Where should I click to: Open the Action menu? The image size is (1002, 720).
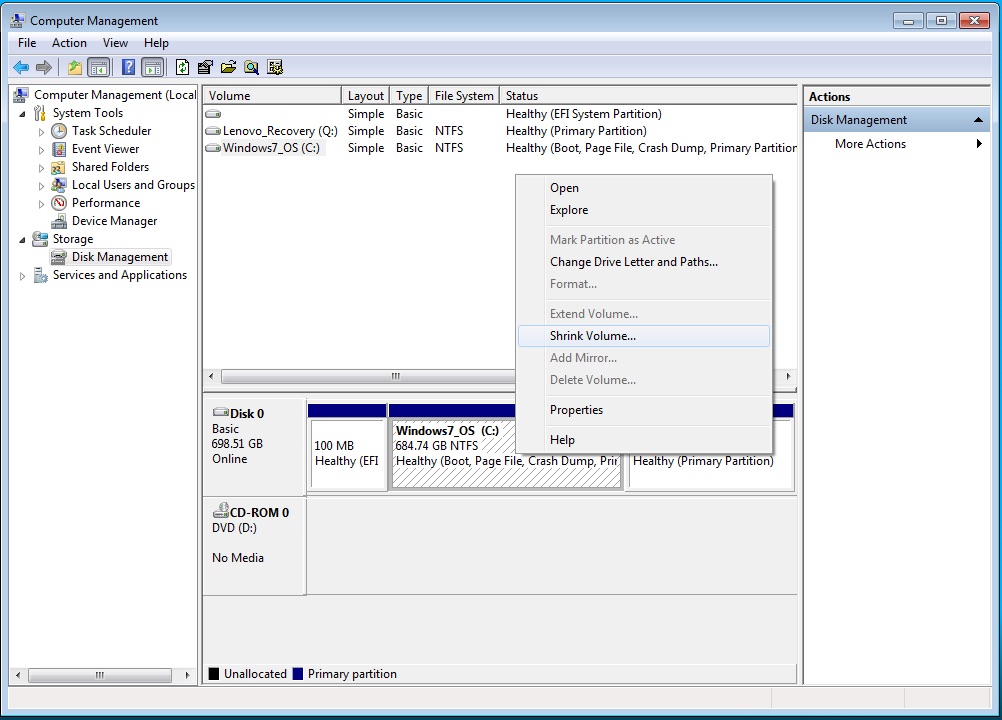pos(69,43)
